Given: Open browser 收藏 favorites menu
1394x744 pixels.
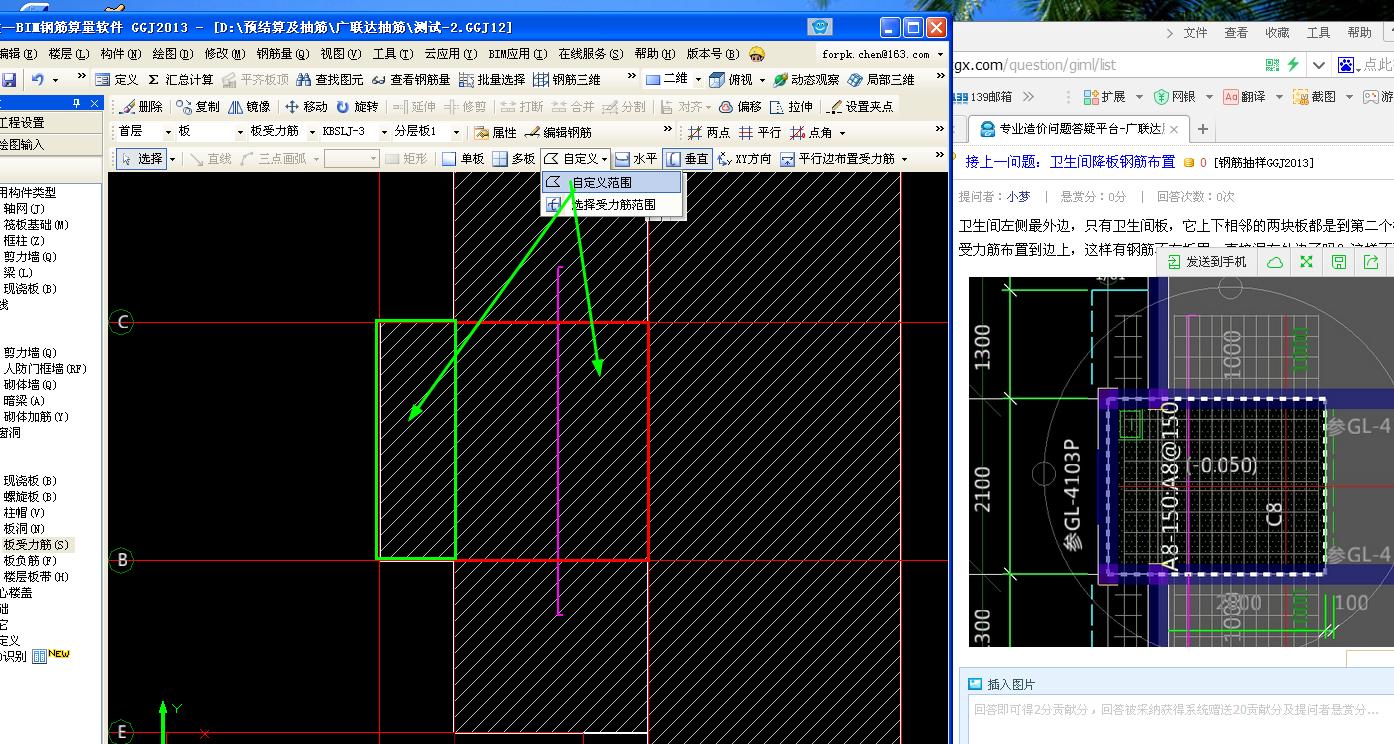Looking at the screenshot, I should coord(1277,33).
